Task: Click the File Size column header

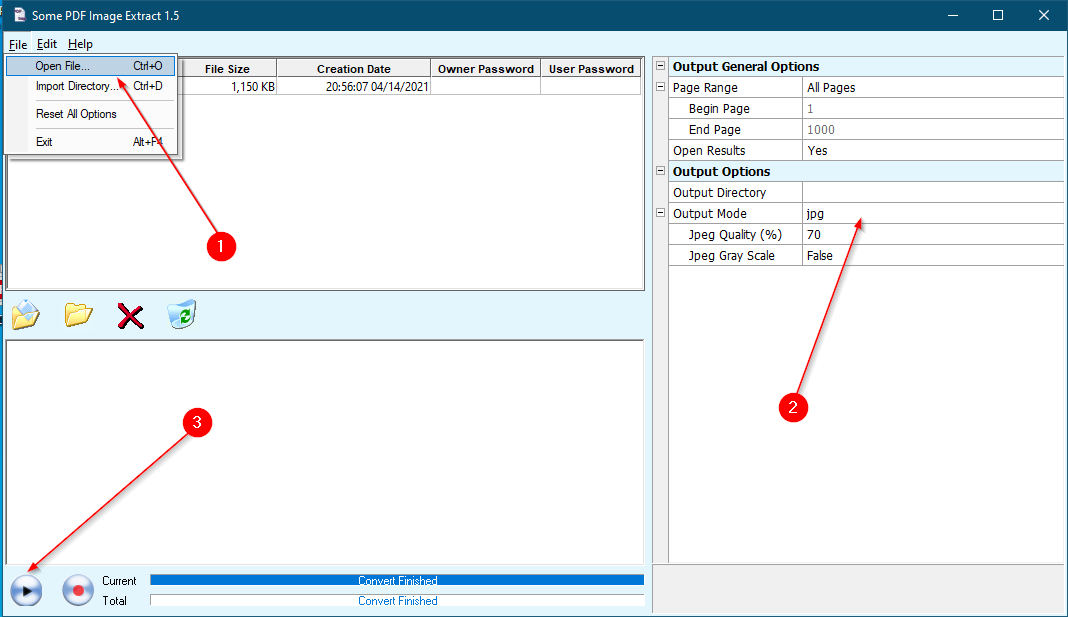Action: pos(227,69)
